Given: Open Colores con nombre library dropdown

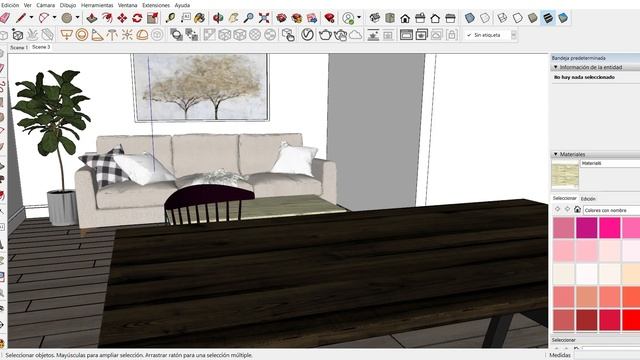Looking at the screenshot, I should (611, 210).
